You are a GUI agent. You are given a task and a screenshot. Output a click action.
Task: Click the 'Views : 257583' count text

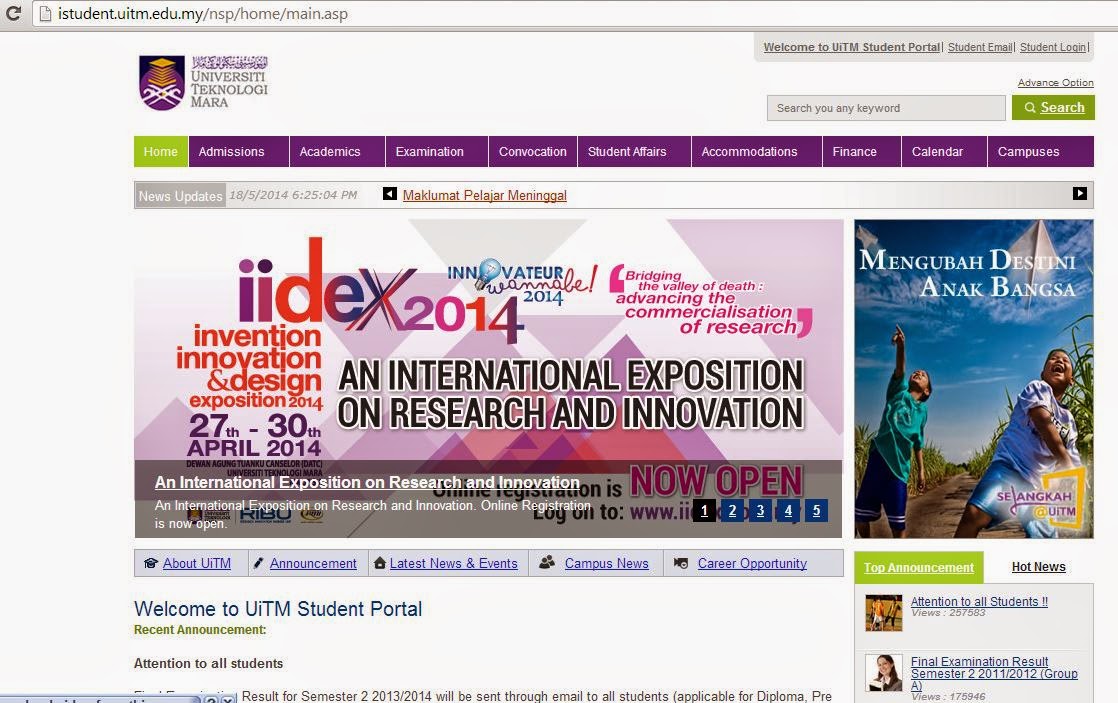tap(948, 612)
